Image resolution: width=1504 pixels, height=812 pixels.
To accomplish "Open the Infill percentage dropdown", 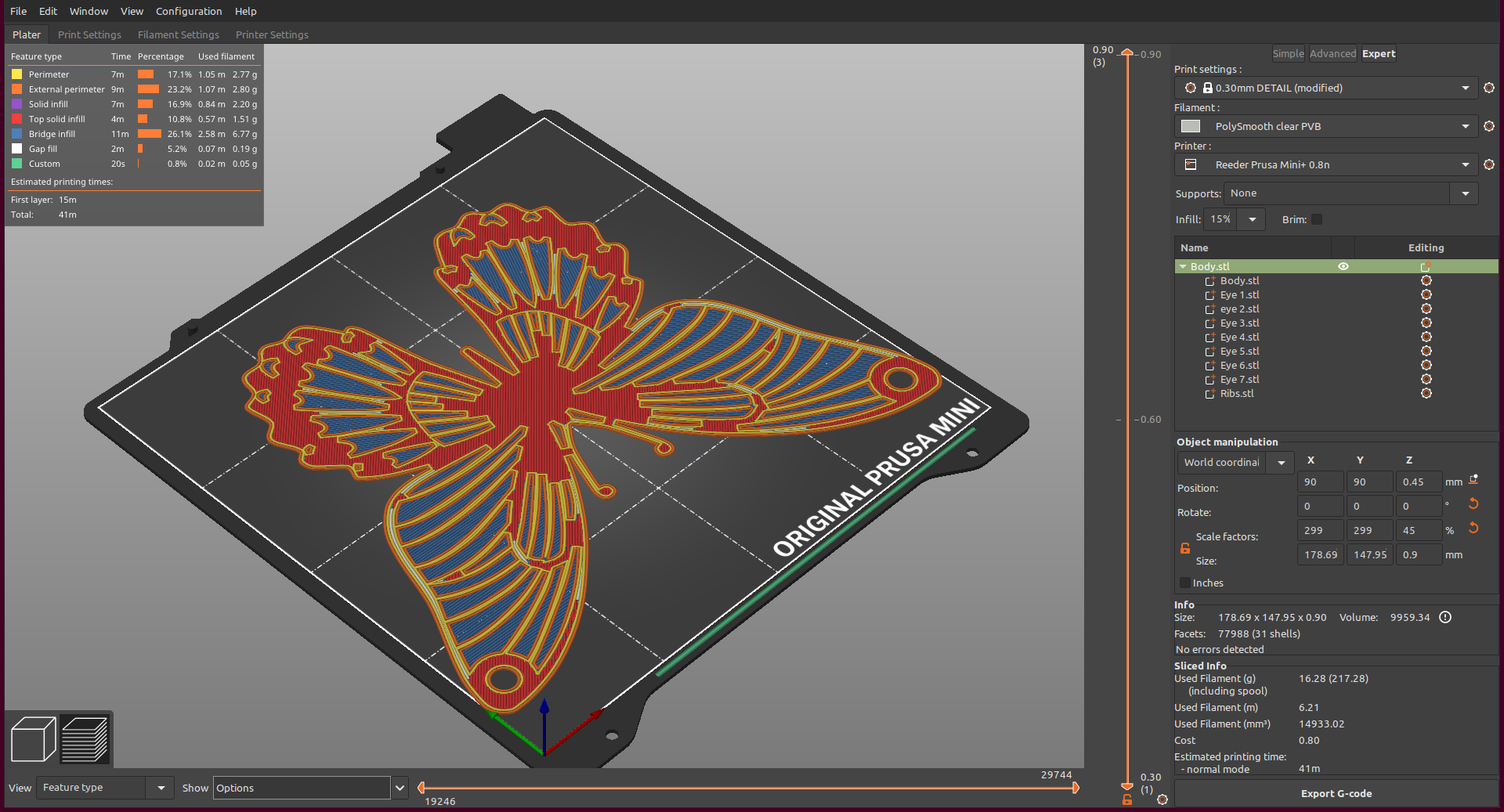I will pos(1252,219).
